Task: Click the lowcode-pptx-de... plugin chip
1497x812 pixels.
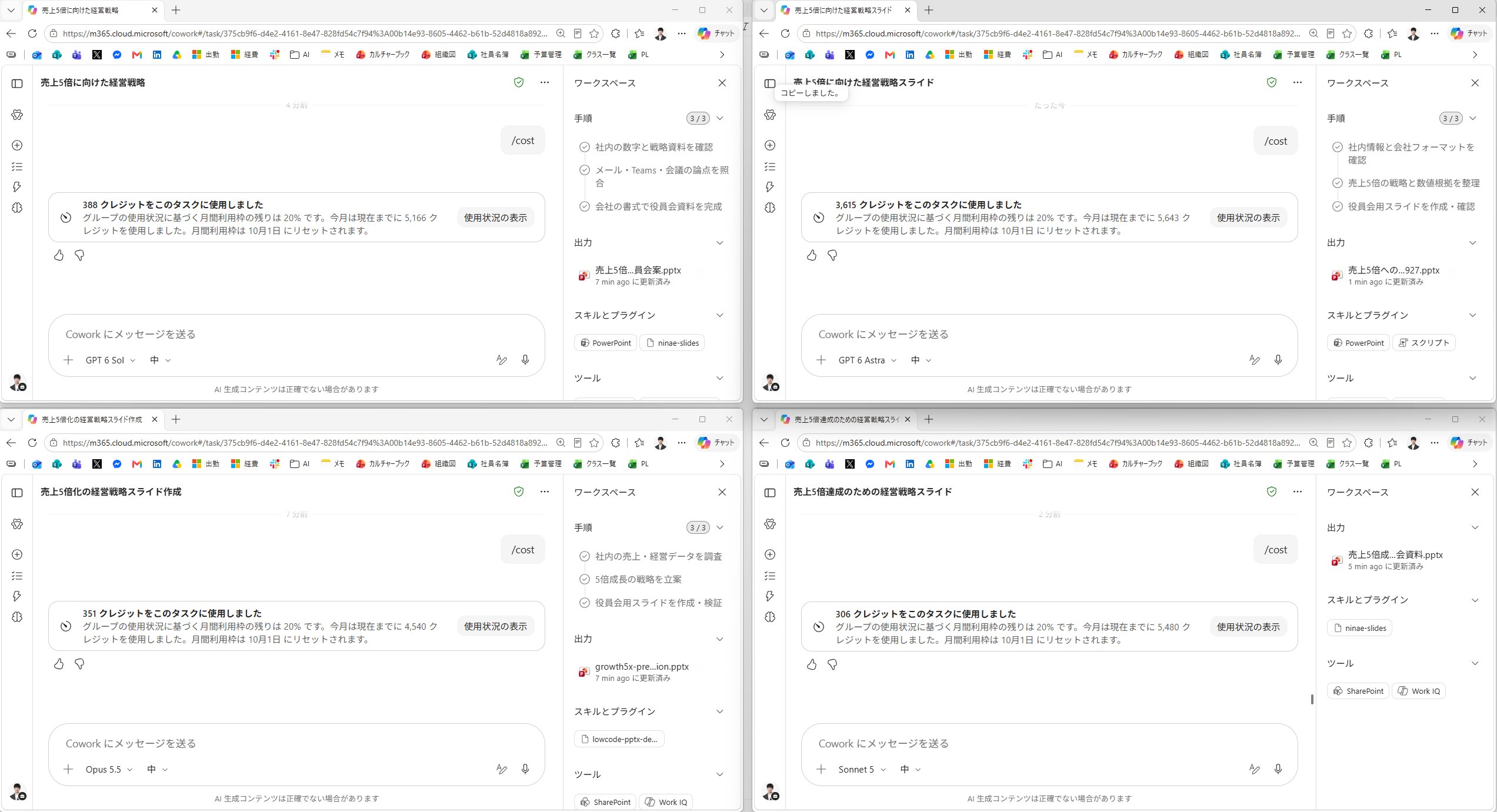Action: pos(619,739)
